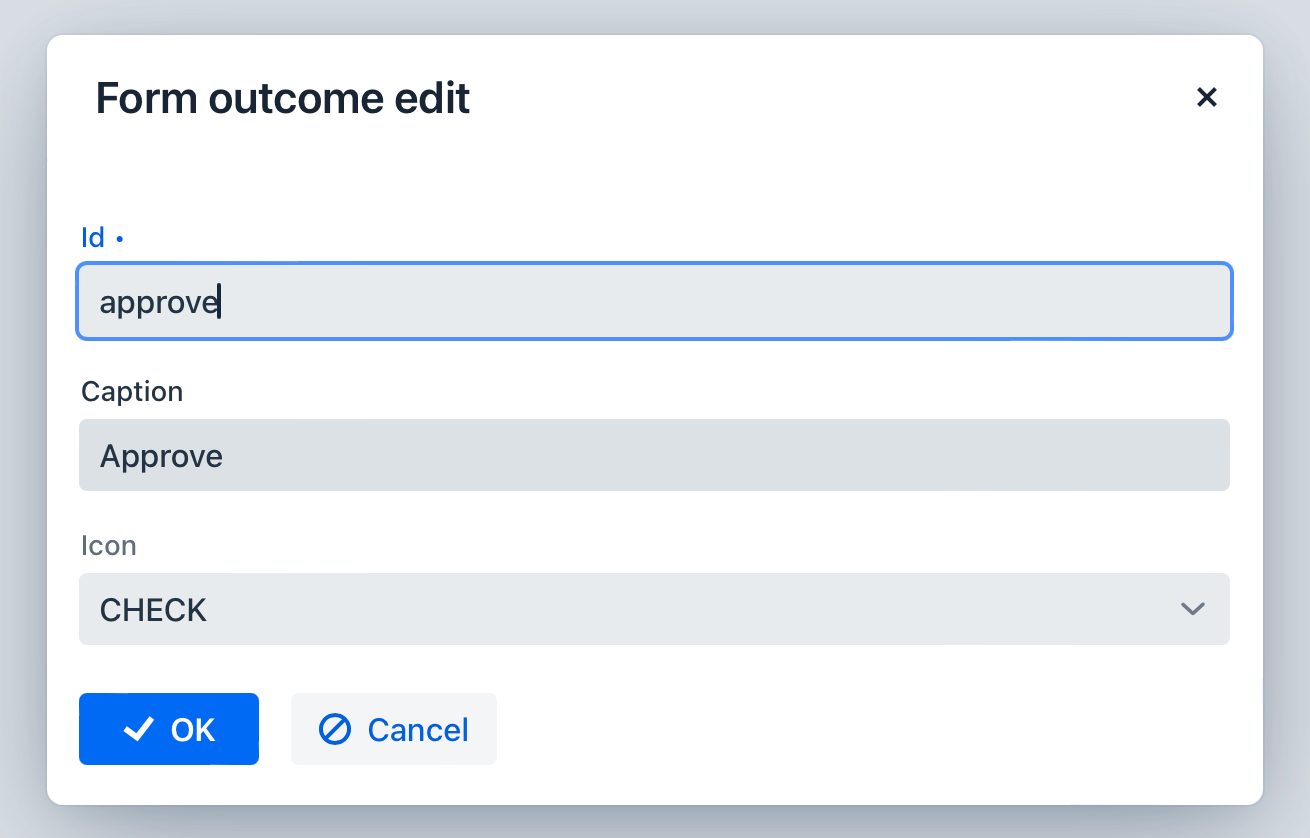Click the required indicator dot beside Id
The height and width of the screenshot is (838, 1310).
(x=119, y=239)
